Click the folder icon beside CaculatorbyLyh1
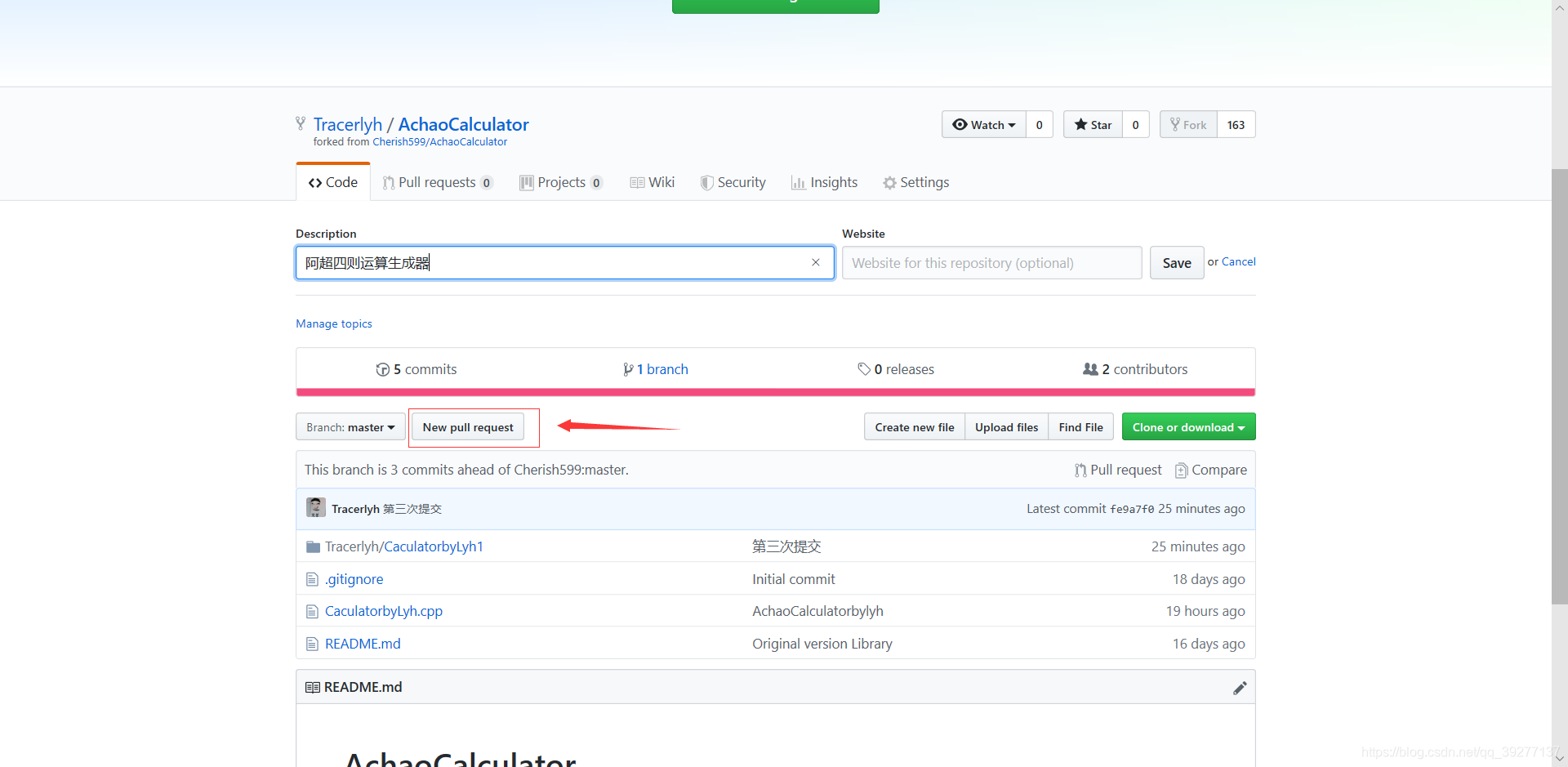Viewport: 1568px width, 767px height. (x=313, y=546)
